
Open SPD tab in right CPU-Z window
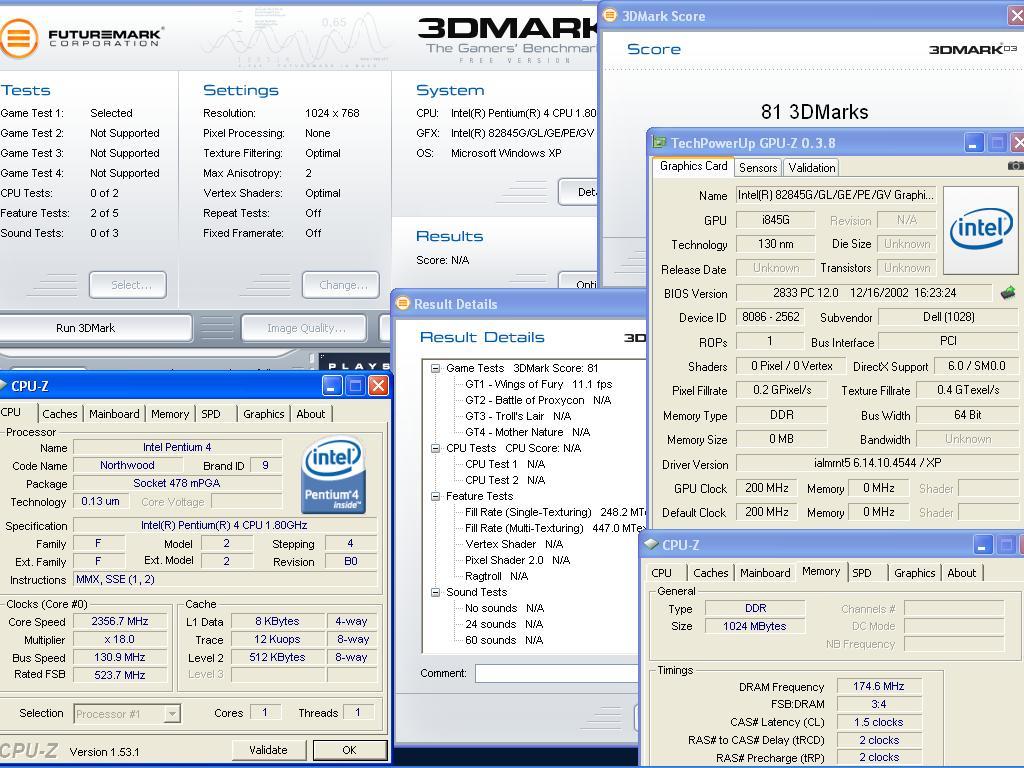pyautogui.click(x=862, y=573)
